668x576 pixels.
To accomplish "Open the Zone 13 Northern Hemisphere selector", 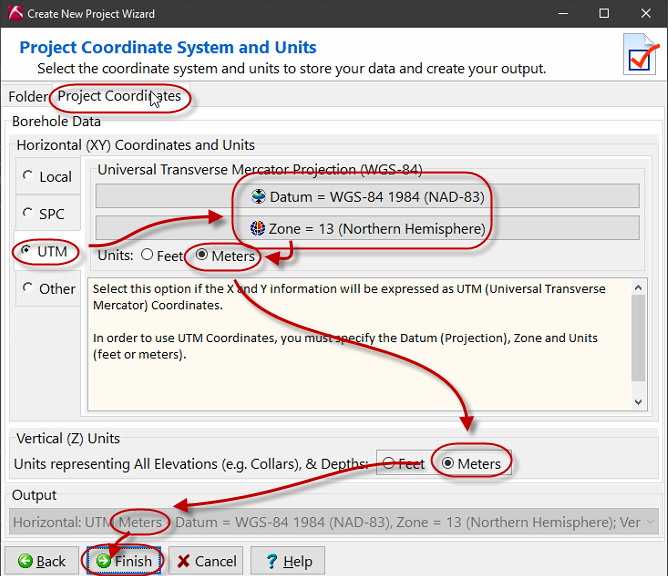I will [x=367, y=229].
